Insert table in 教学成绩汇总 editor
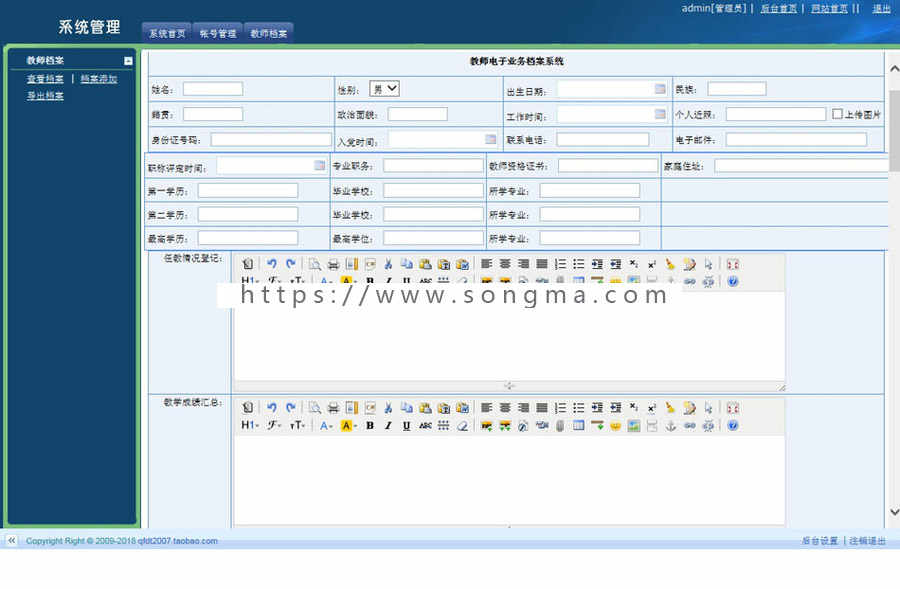Viewport: 900px width, 589px height. coord(579,425)
